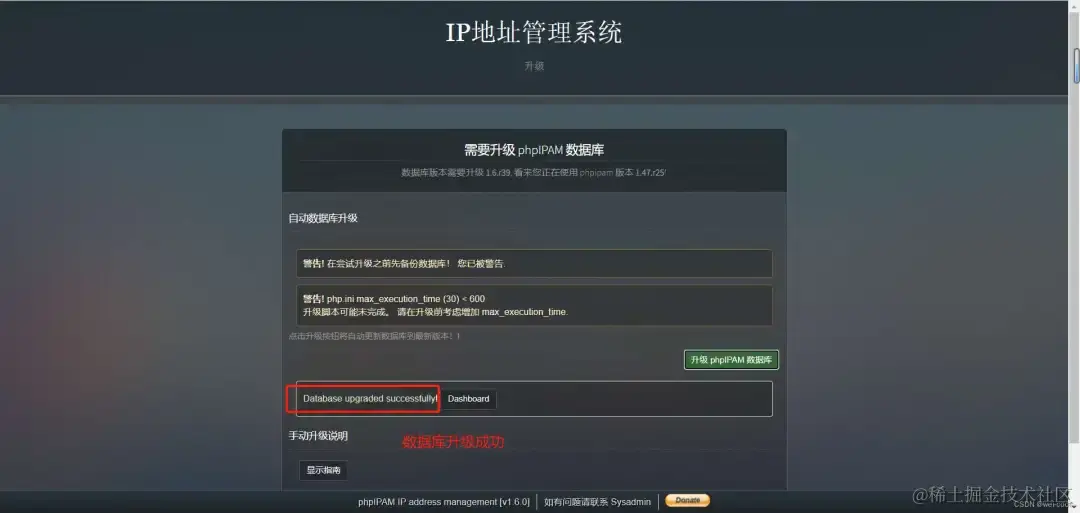Click the version text mentioning 1.6.r39

pos(534,173)
